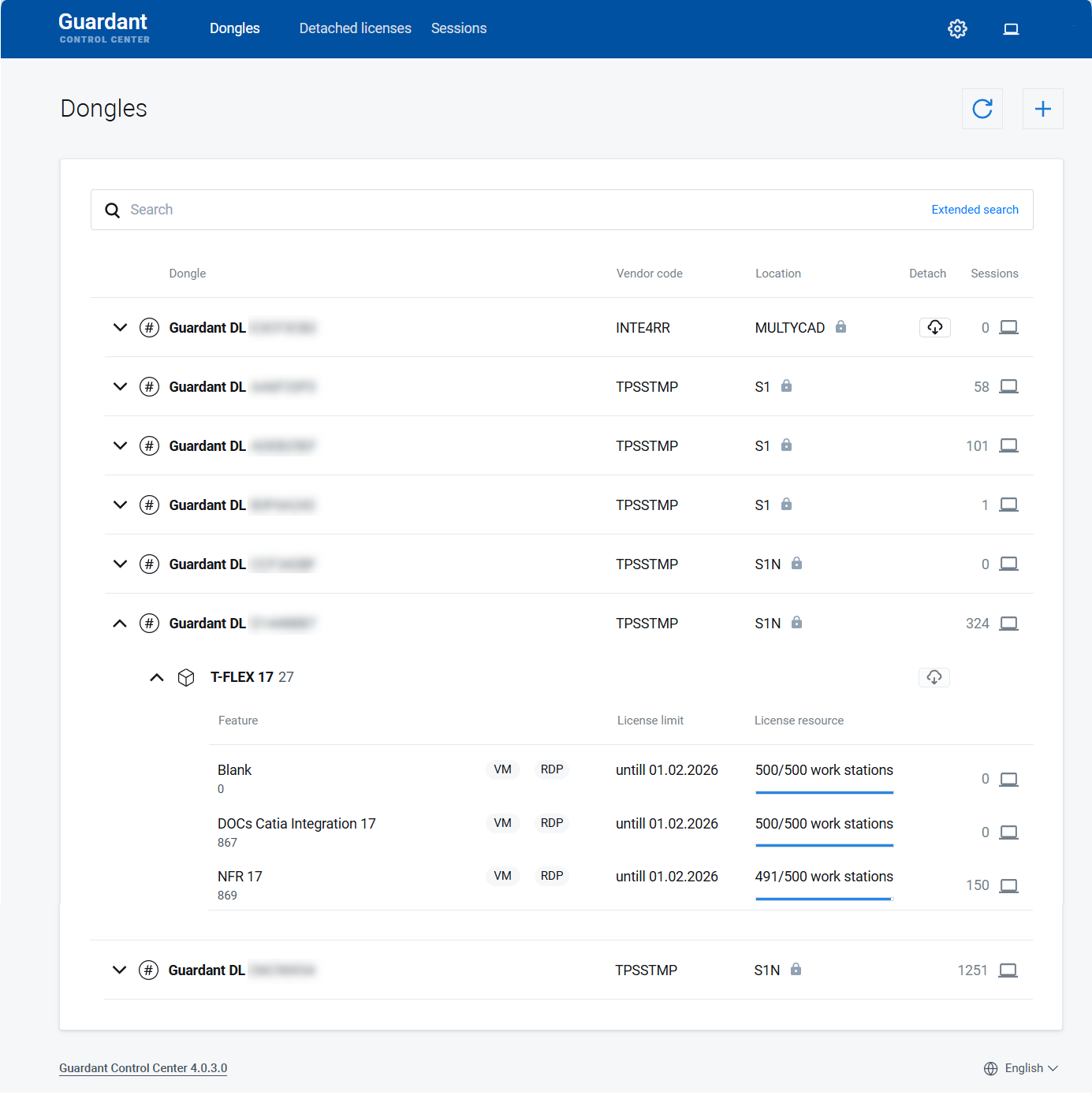Viewport: 1092px width, 1095px height.
Task: Click the detach cloud icon for the MULTYCAD dongle
Action: [x=935, y=327]
